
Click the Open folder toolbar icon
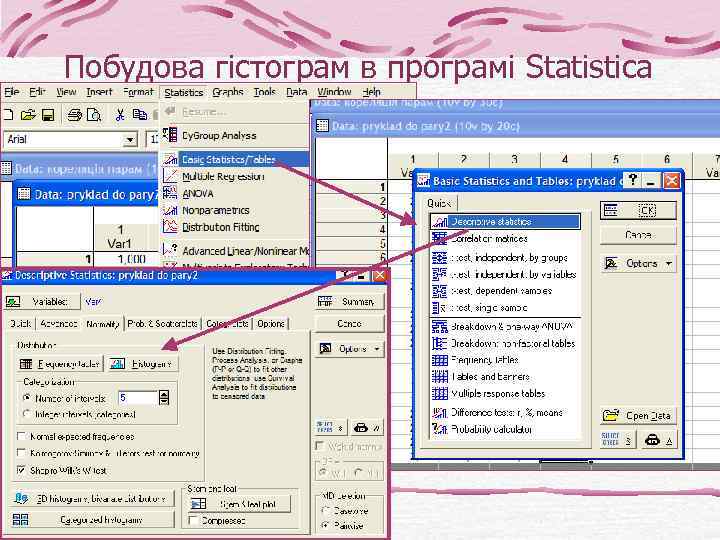click(x=28, y=114)
